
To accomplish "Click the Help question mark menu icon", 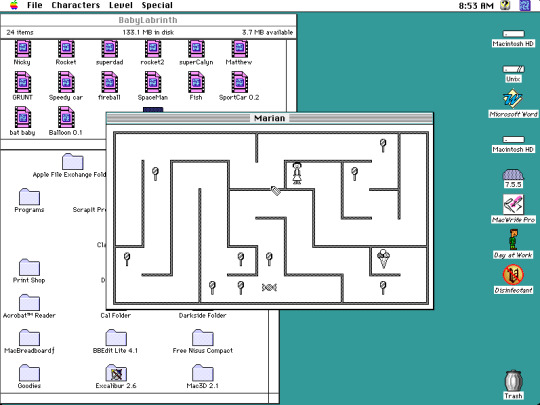I will [x=505, y=5].
